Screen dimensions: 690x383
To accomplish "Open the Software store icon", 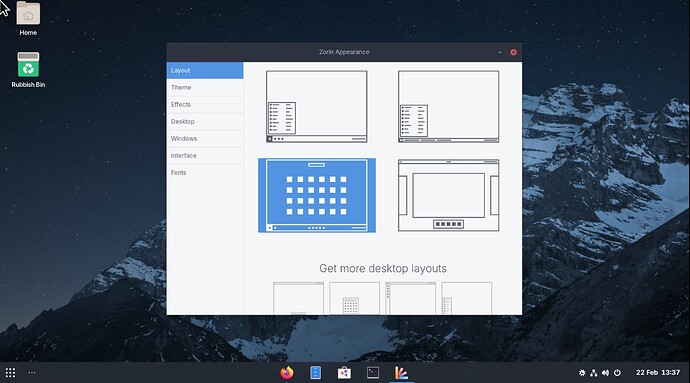I will pos(344,373).
